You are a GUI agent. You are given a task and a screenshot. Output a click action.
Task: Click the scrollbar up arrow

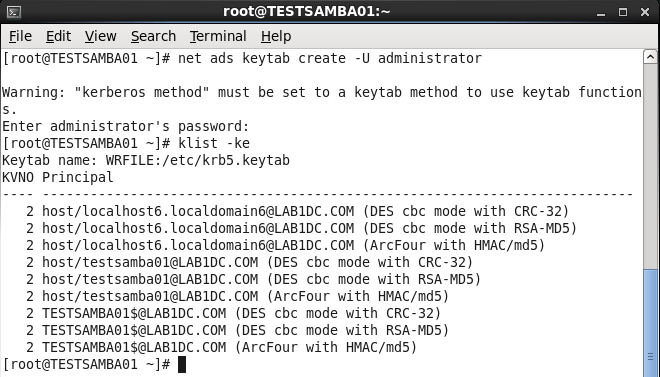pos(650,57)
